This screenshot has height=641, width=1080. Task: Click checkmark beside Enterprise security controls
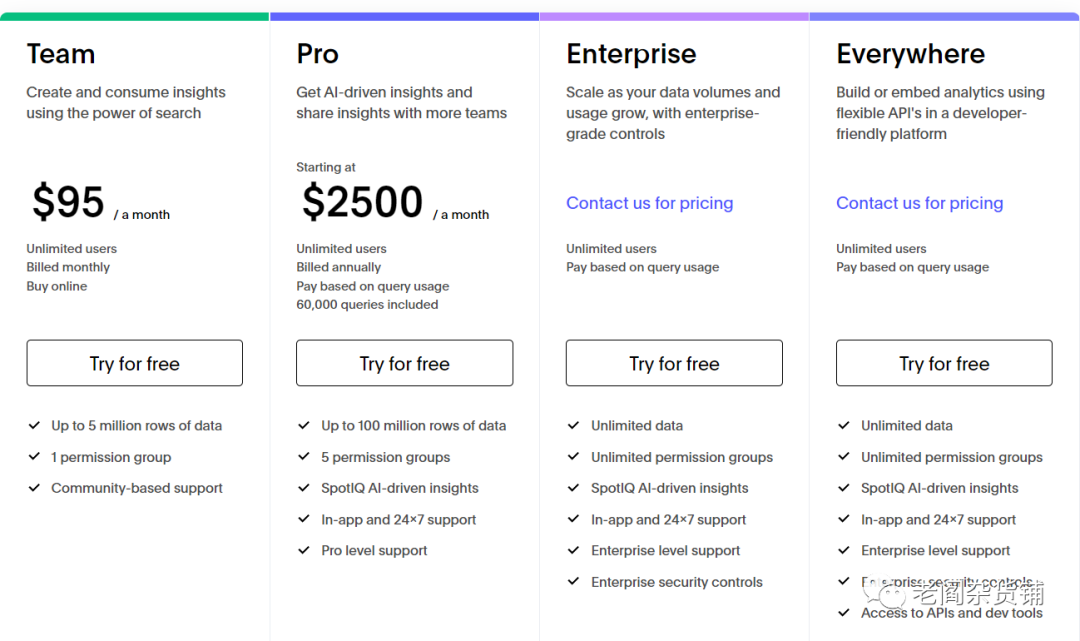[x=574, y=581]
